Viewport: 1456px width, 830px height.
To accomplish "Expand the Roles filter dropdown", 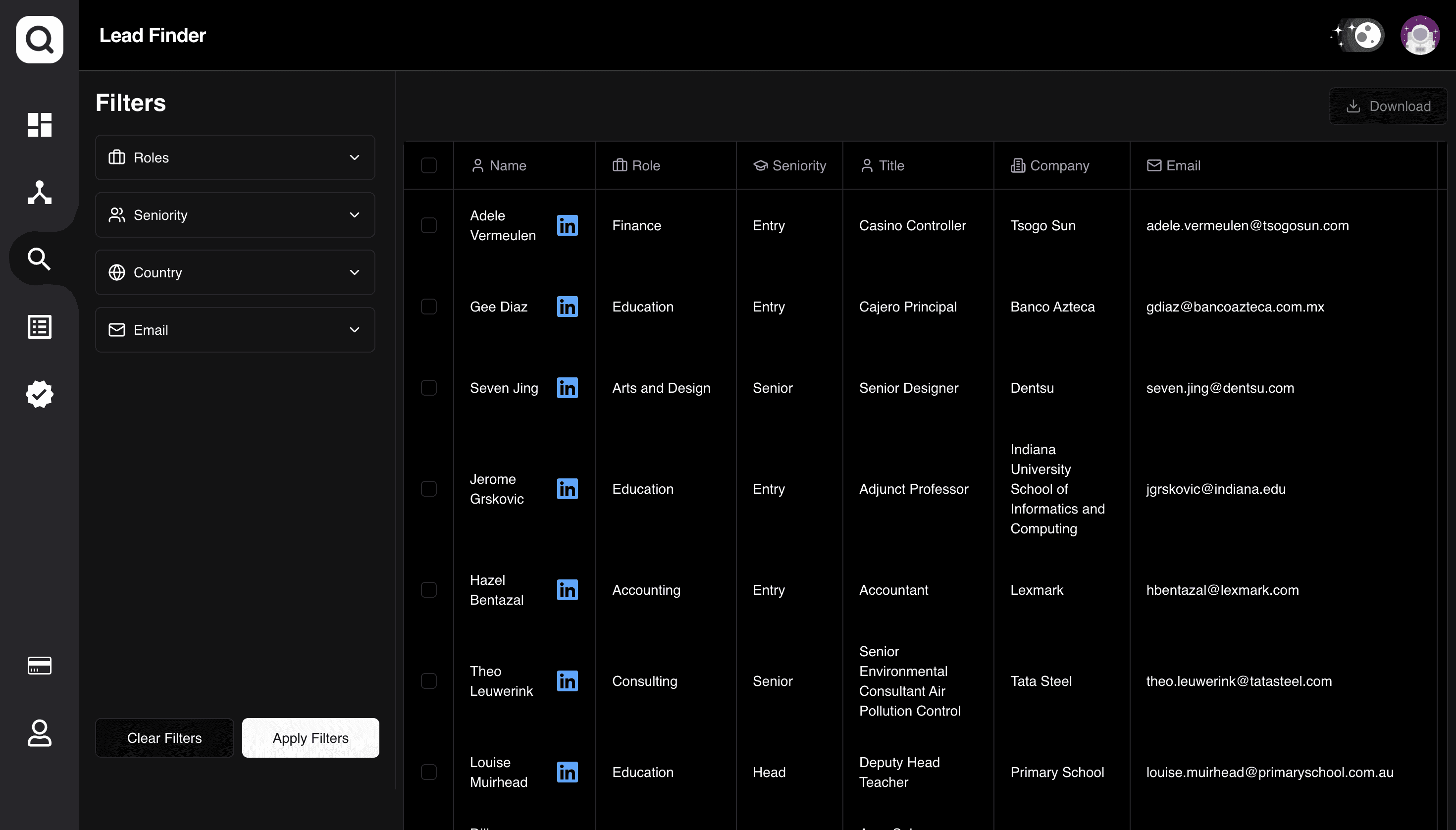I will pos(235,157).
